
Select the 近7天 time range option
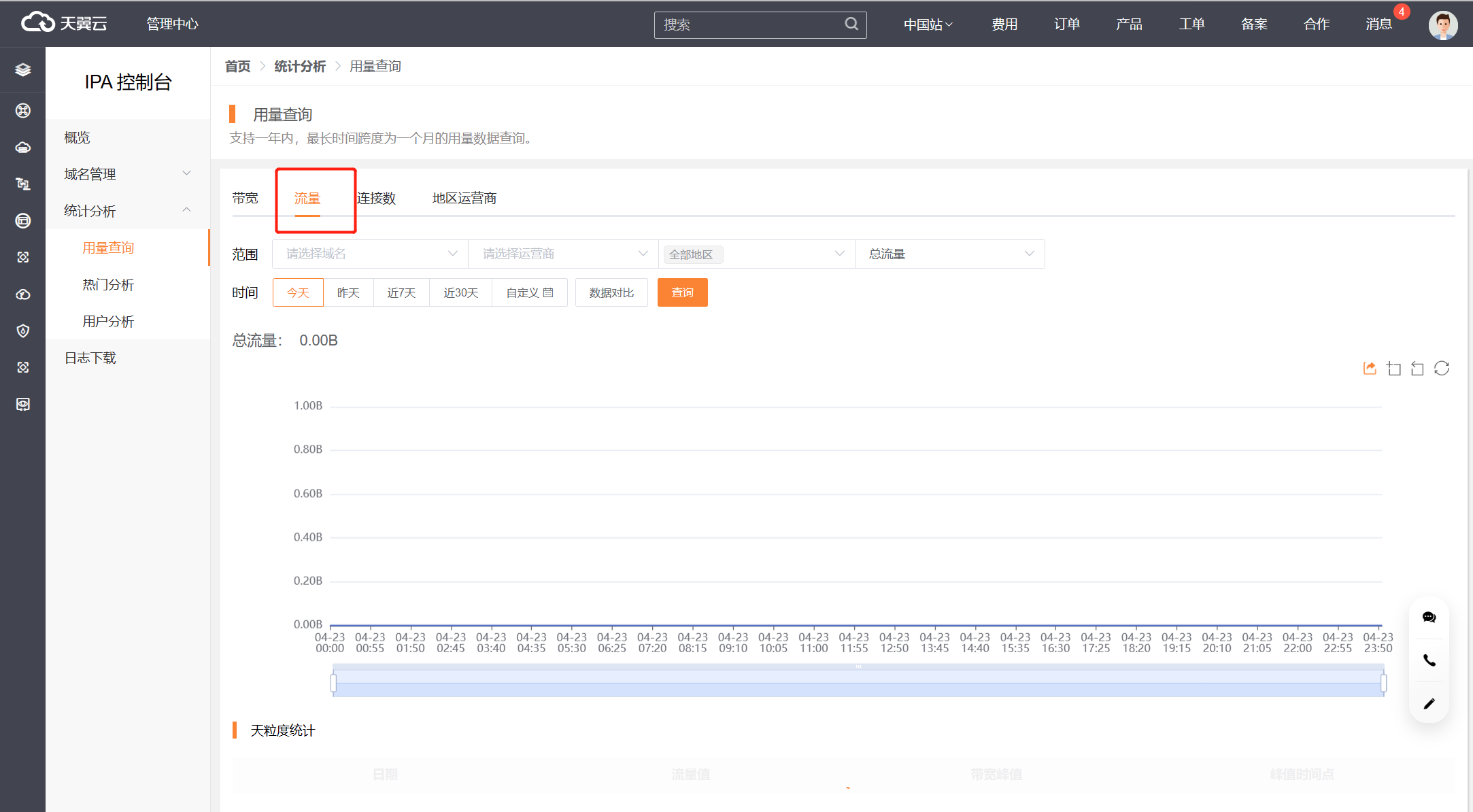[x=401, y=292]
